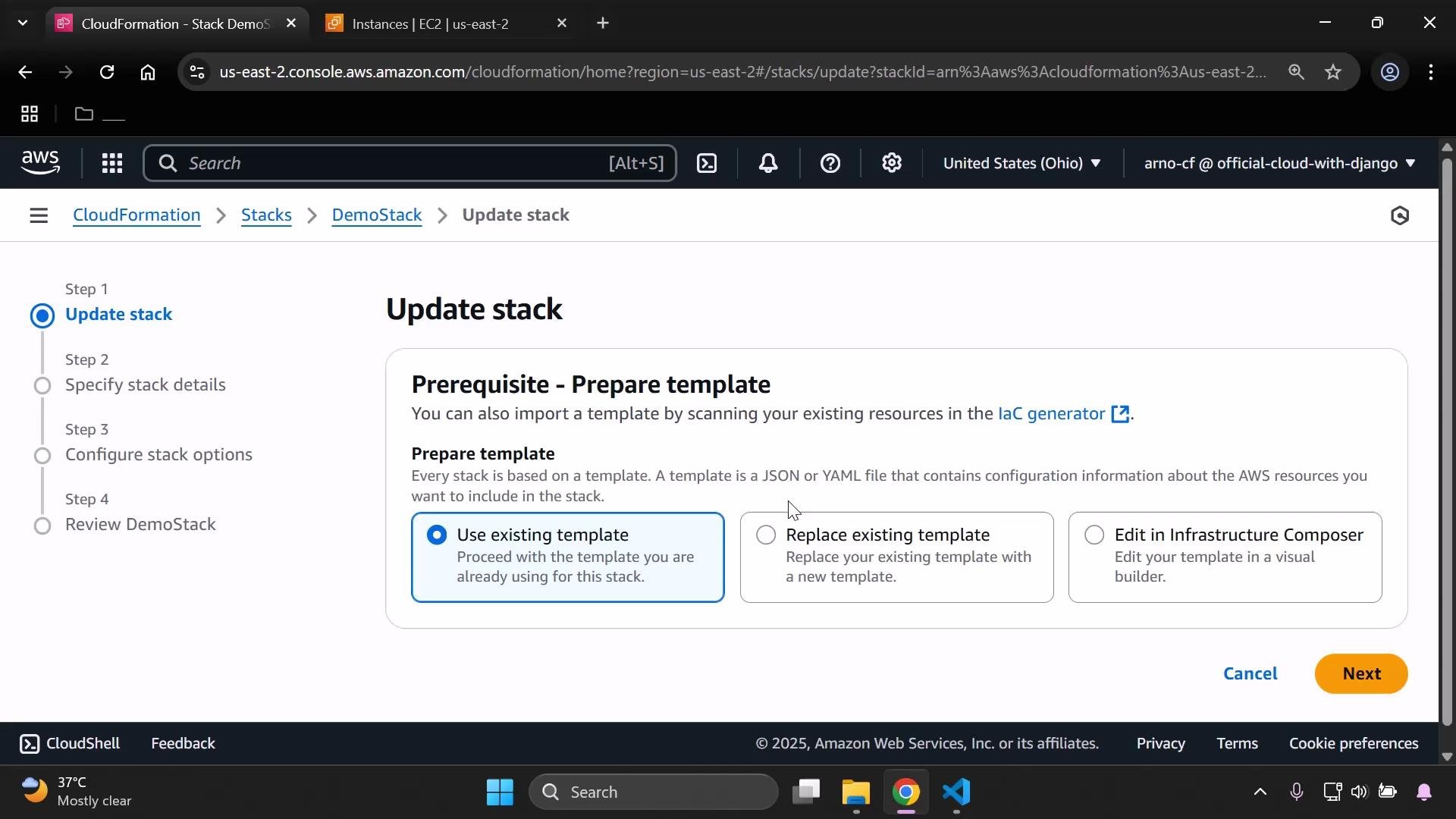Viewport: 1456px width, 819px height.
Task: Open the browser apps grid shortcut
Action: click(x=30, y=115)
